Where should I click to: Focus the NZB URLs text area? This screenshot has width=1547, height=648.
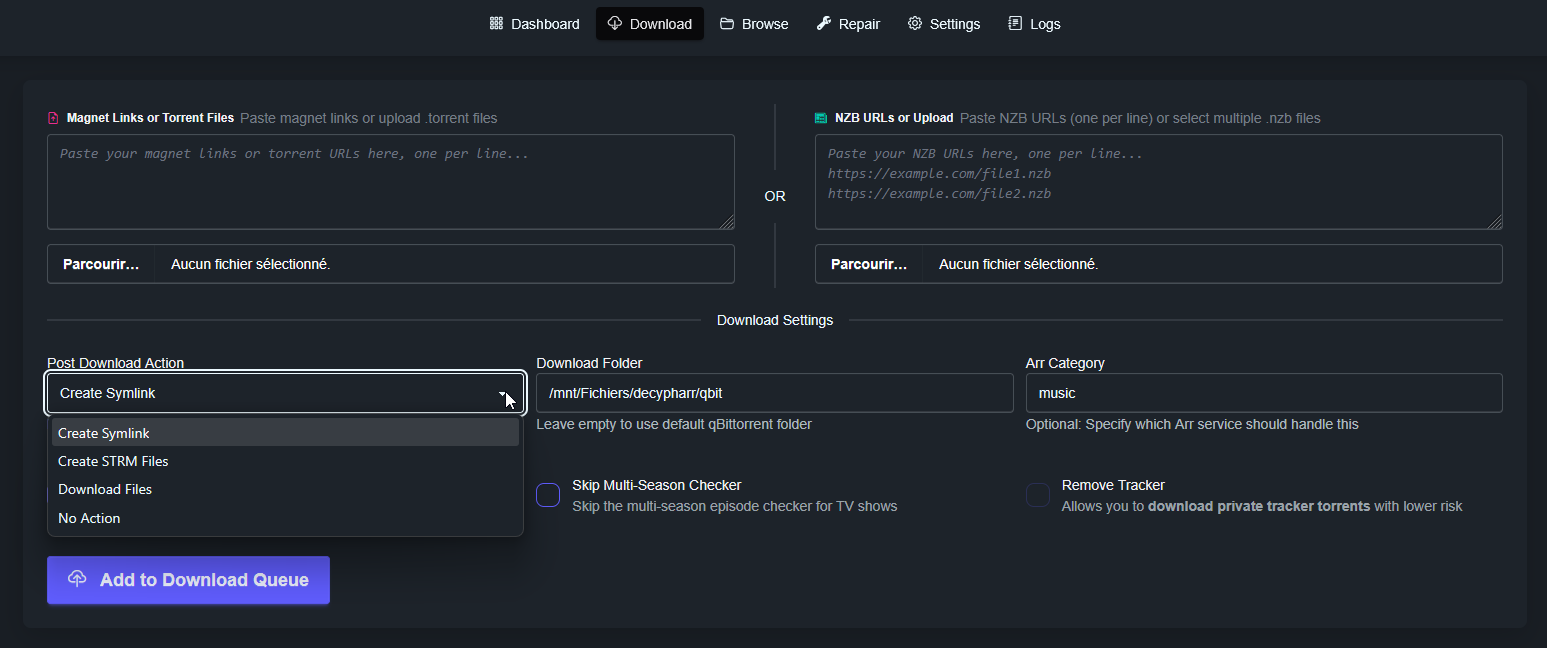coord(1157,182)
